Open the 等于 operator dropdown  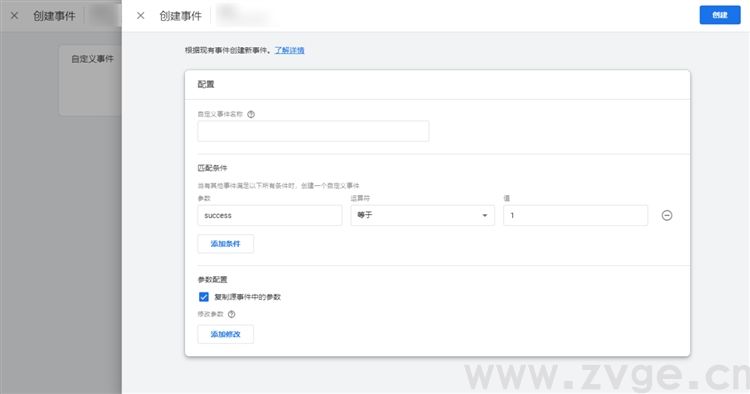[422, 216]
